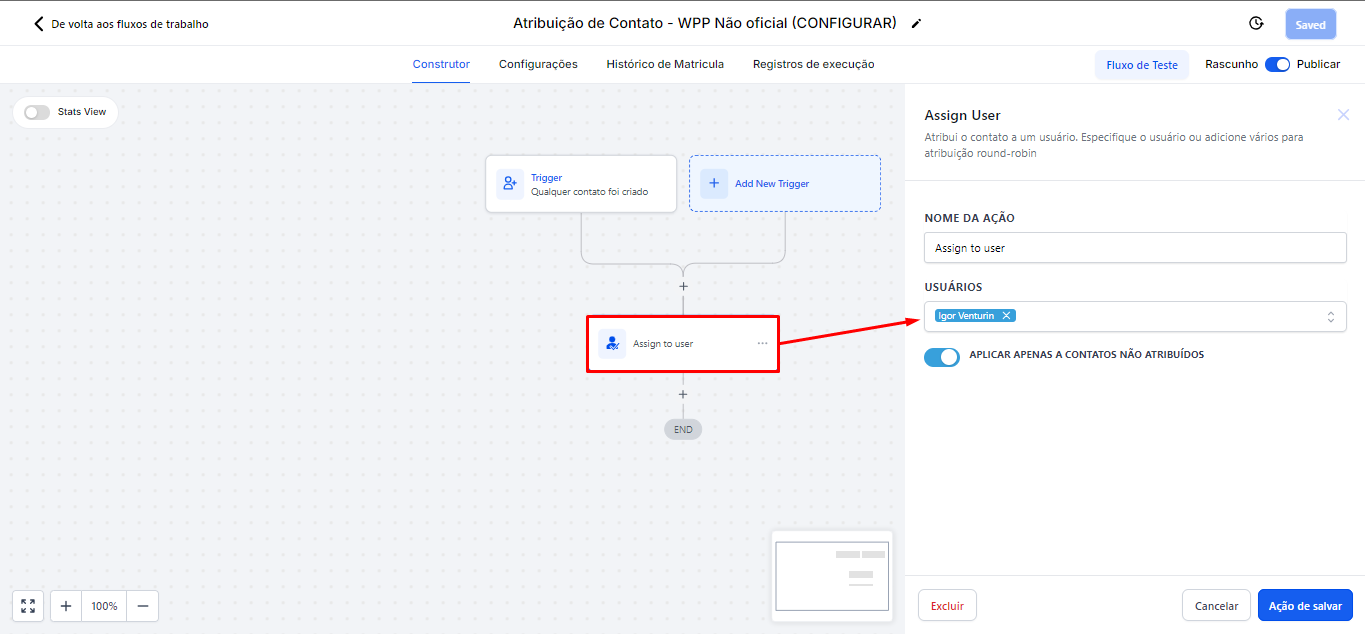Screen dimensions: 1365x634
Task: Open the Configurações tab
Action: [538, 64]
